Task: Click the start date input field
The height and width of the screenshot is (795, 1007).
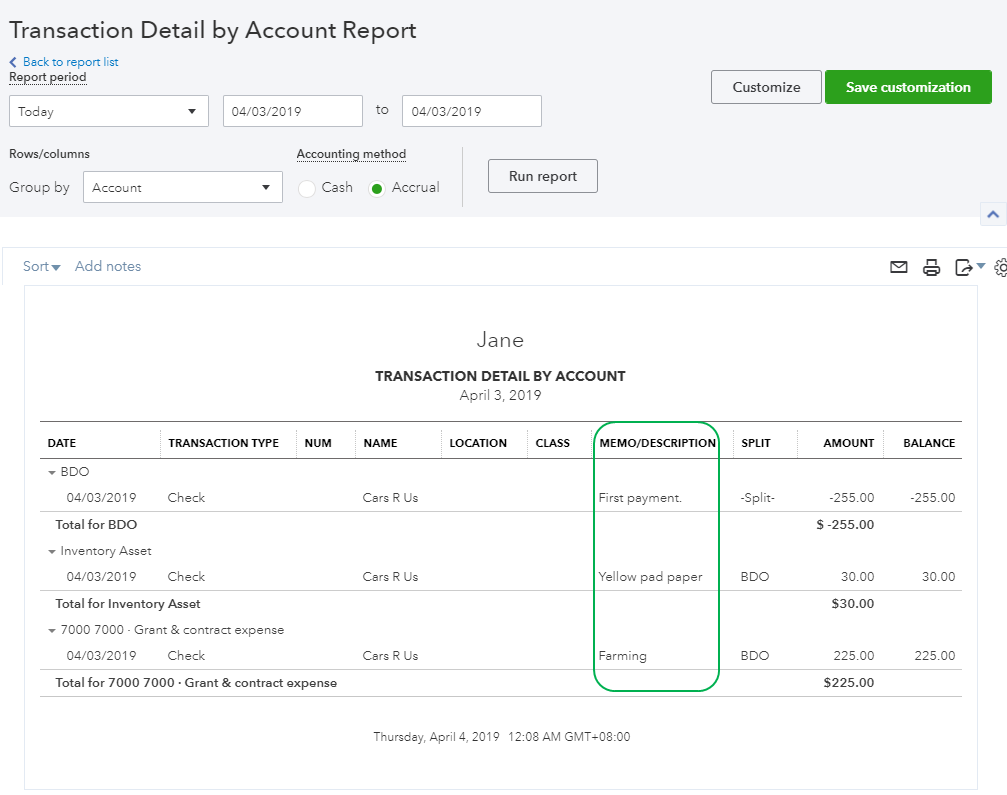Action: pyautogui.click(x=292, y=111)
